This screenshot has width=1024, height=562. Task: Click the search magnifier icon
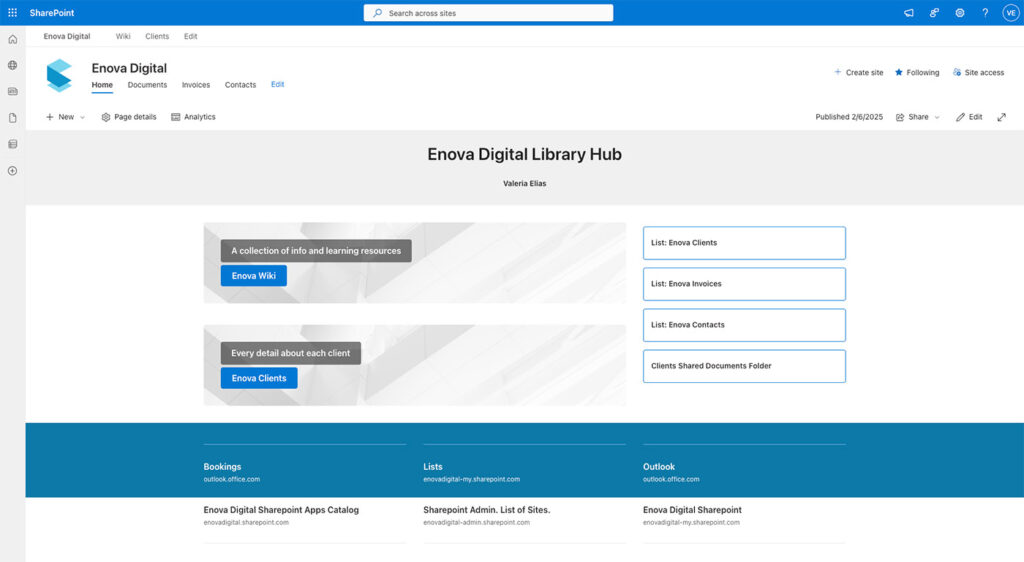377,12
